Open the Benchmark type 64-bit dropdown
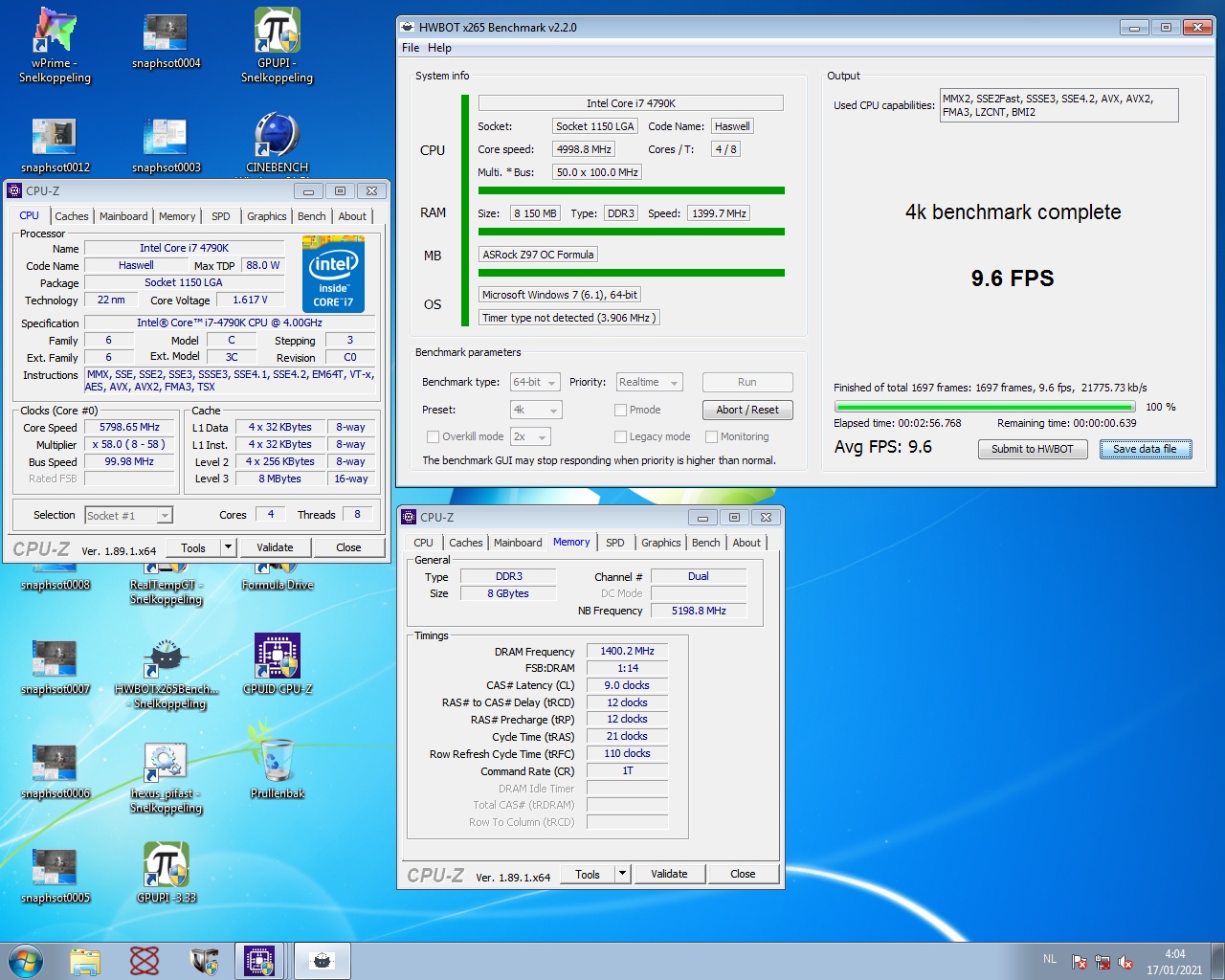Image resolution: width=1225 pixels, height=980 pixels. click(x=535, y=382)
